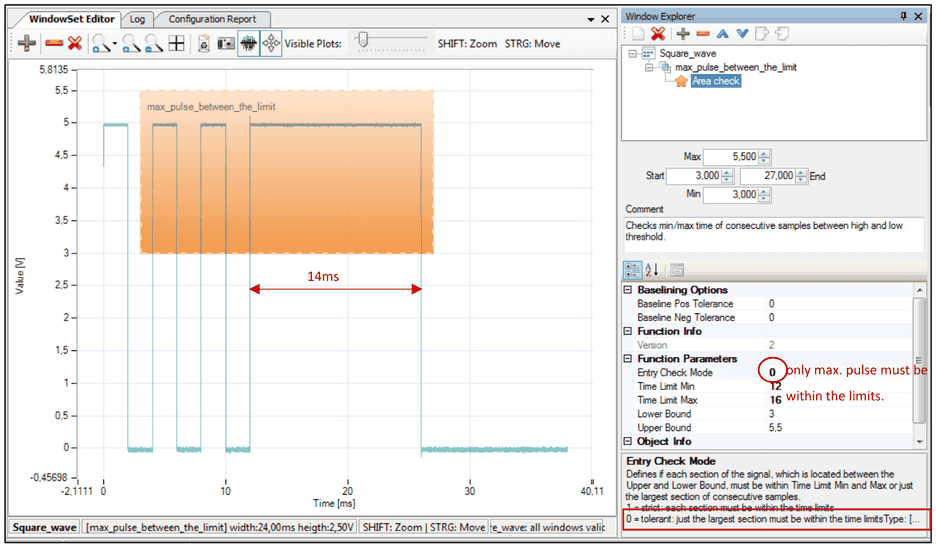This screenshot has height=548, width=936.
Task: Collapse the Square_wave tree node
Action: 632,54
